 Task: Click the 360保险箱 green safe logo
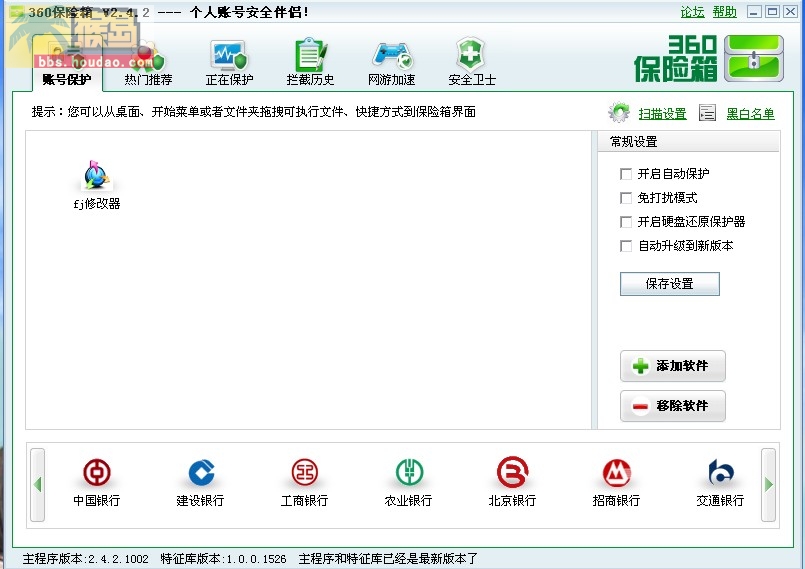(754, 59)
